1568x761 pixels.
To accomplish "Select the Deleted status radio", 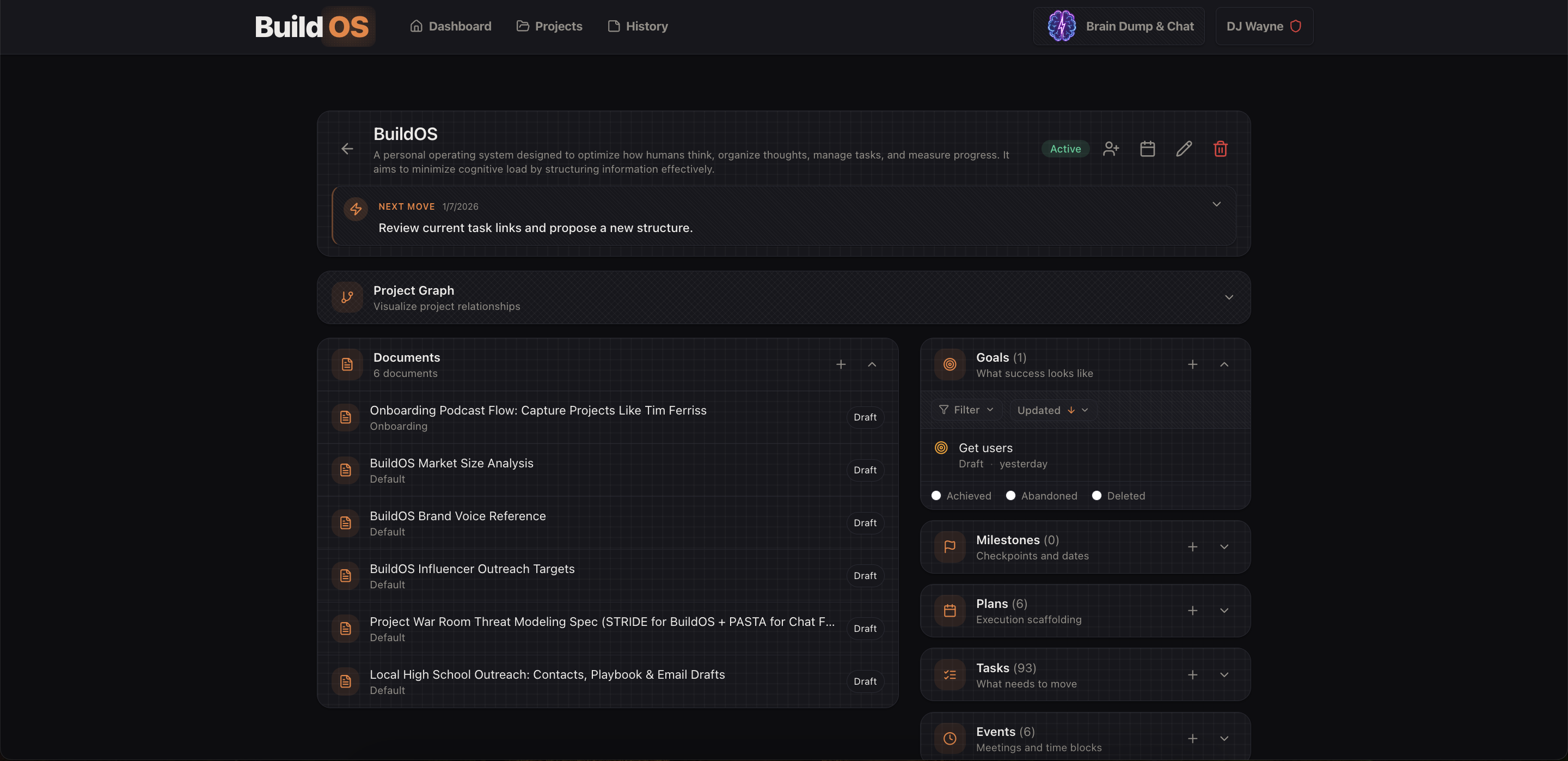I will 1097,496.
